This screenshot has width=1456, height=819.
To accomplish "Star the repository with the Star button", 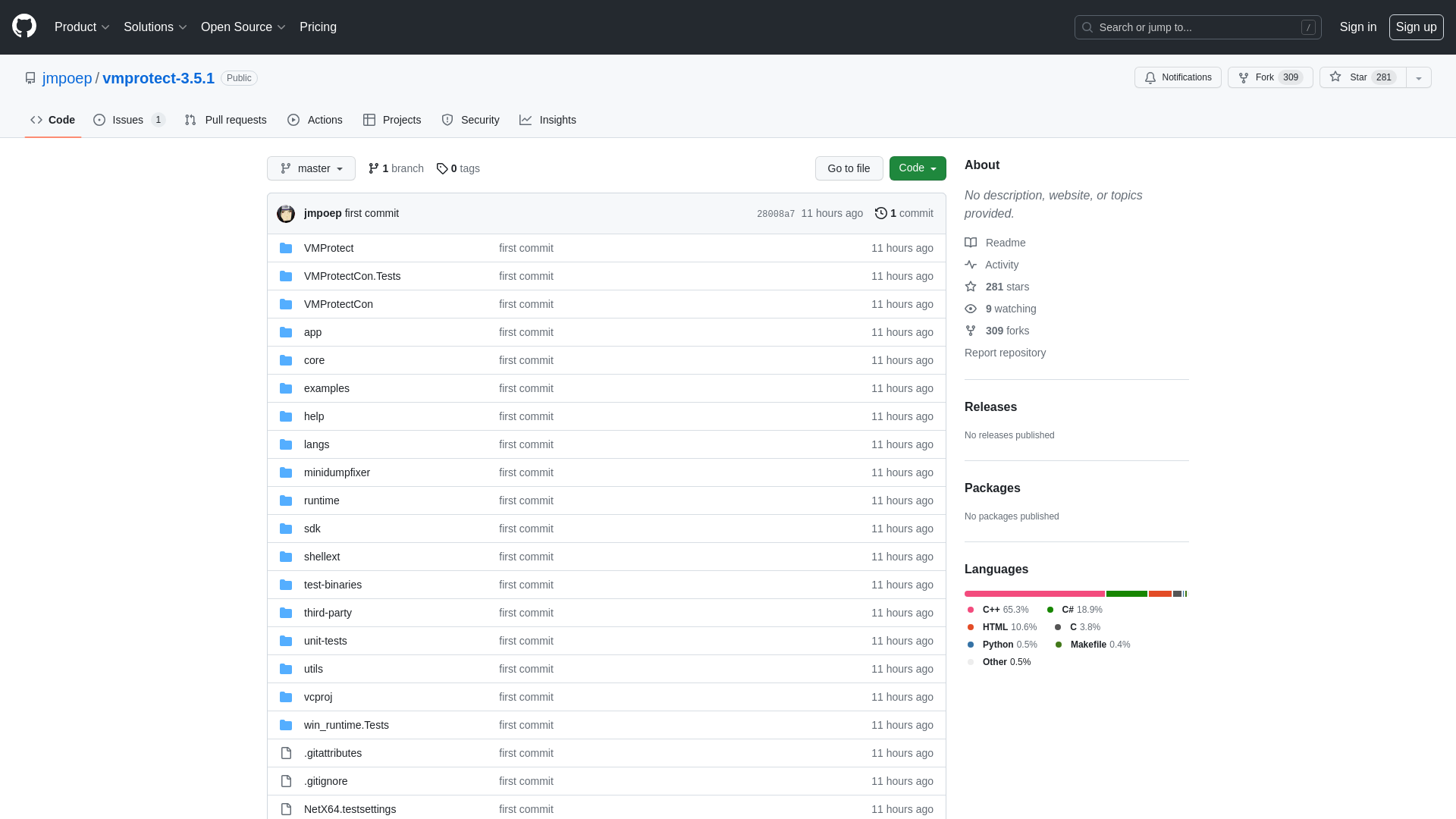I will tap(1363, 77).
